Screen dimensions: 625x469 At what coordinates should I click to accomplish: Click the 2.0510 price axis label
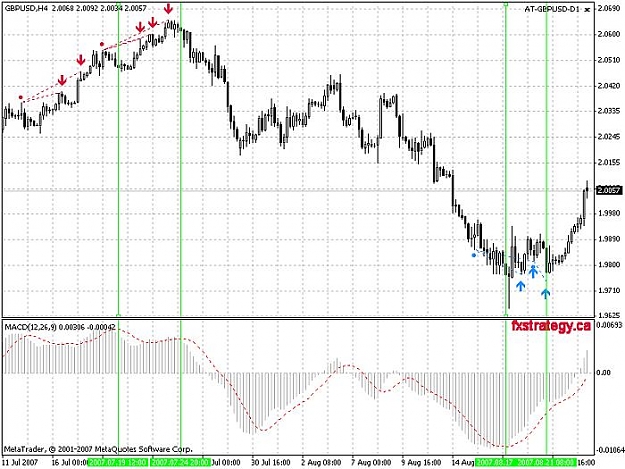[609, 60]
